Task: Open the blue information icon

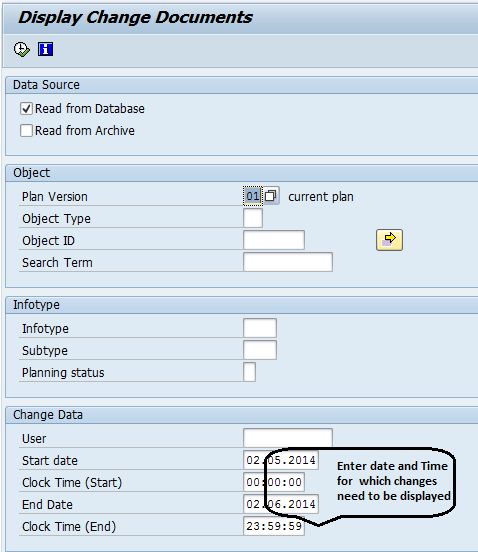Action: click(45, 49)
